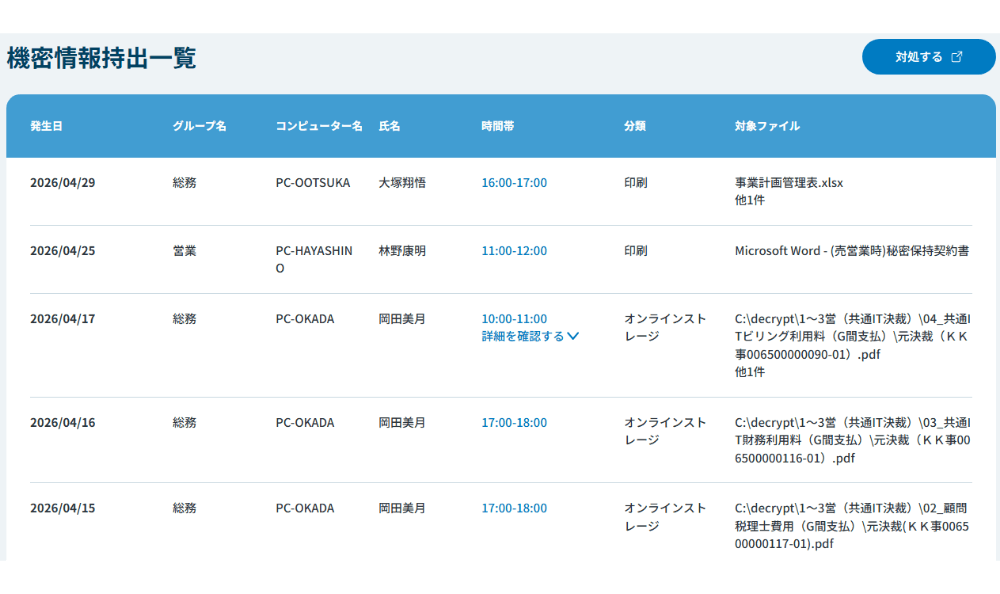Viewport: 1000px width, 594px height.
Task: Open the 11:00-12:00 time link
Action: coord(514,251)
